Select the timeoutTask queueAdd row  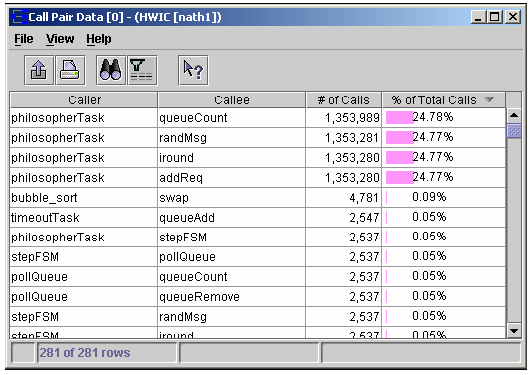tap(258, 218)
